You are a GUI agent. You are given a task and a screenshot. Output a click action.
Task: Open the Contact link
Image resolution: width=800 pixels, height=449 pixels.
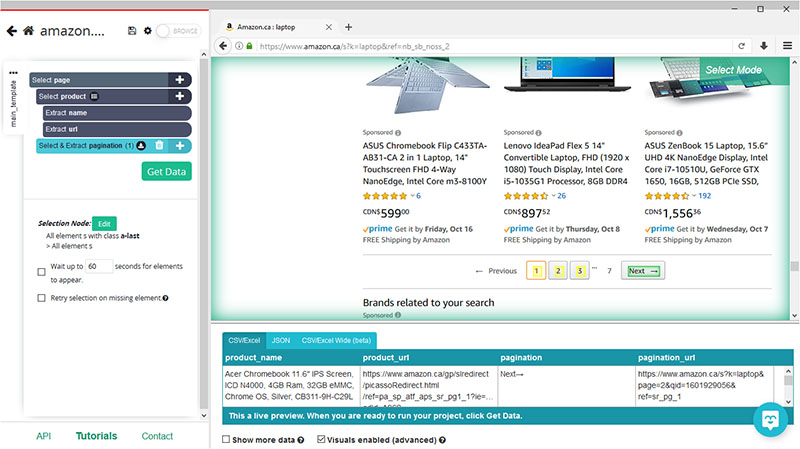pyautogui.click(x=157, y=436)
